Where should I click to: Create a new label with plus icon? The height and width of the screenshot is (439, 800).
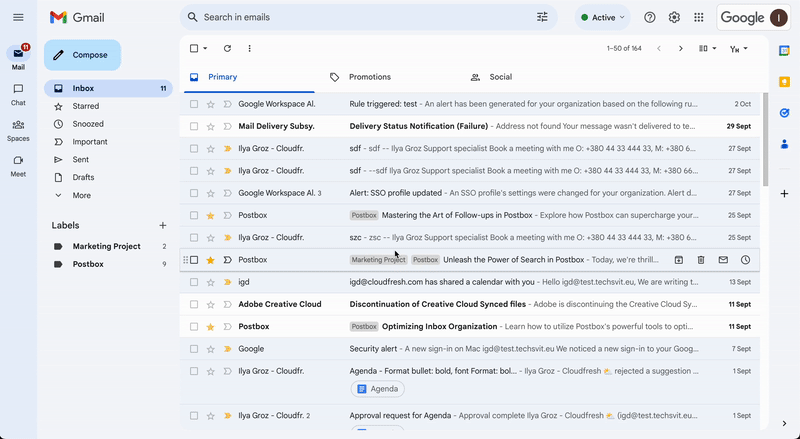pos(163,225)
